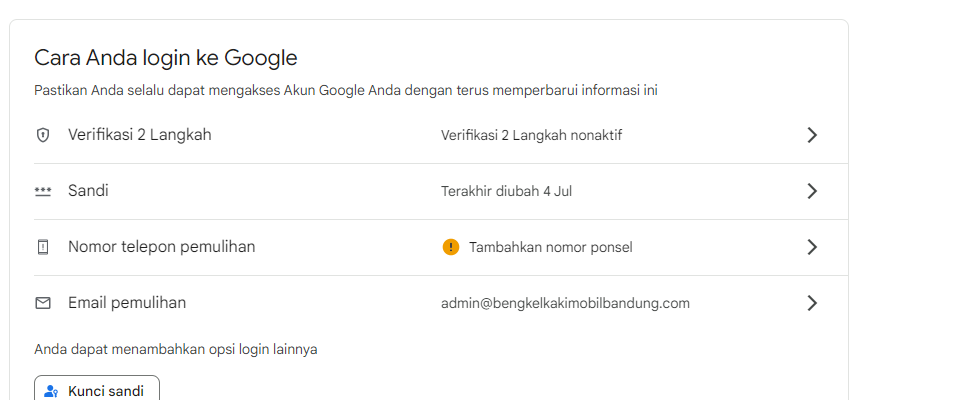Click the Cara Anda login ke Google heading
Screen dimensions: 957x400
pyautogui.click(x=166, y=58)
